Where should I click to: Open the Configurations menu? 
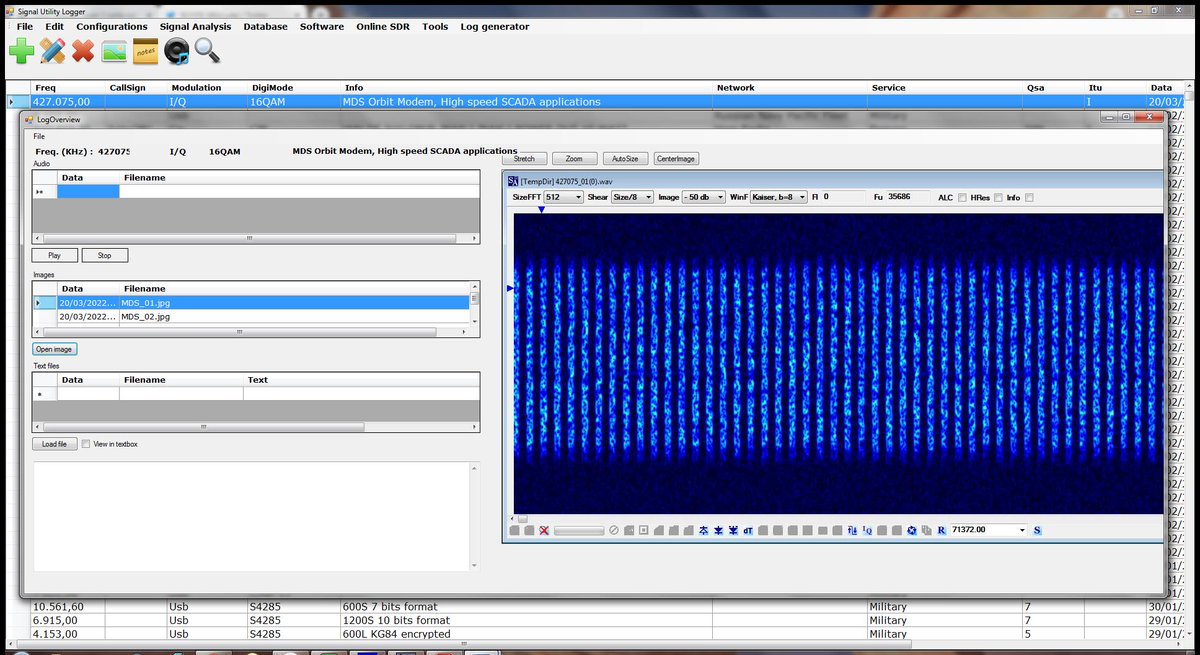[x=112, y=27]
